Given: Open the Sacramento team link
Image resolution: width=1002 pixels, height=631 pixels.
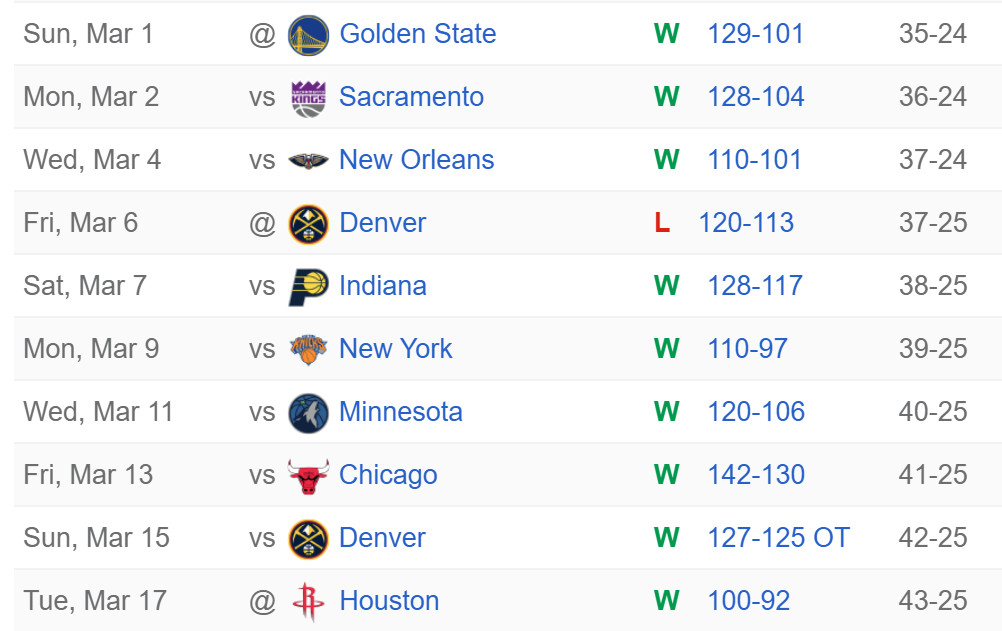Looking at the screenshot, I should point(411,97).
